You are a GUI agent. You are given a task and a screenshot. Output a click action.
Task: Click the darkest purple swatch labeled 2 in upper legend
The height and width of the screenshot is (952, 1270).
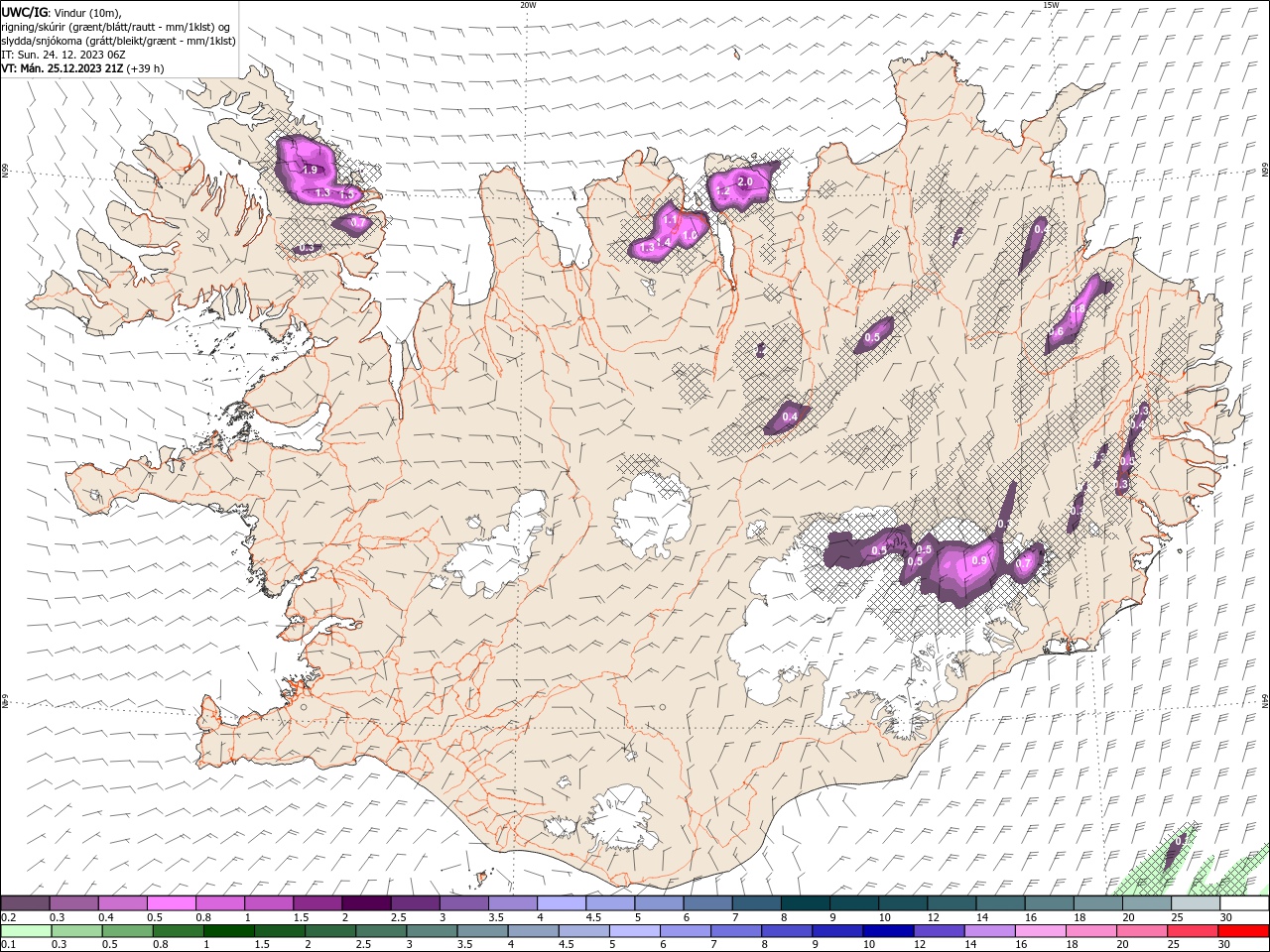(x=365, y=903)
